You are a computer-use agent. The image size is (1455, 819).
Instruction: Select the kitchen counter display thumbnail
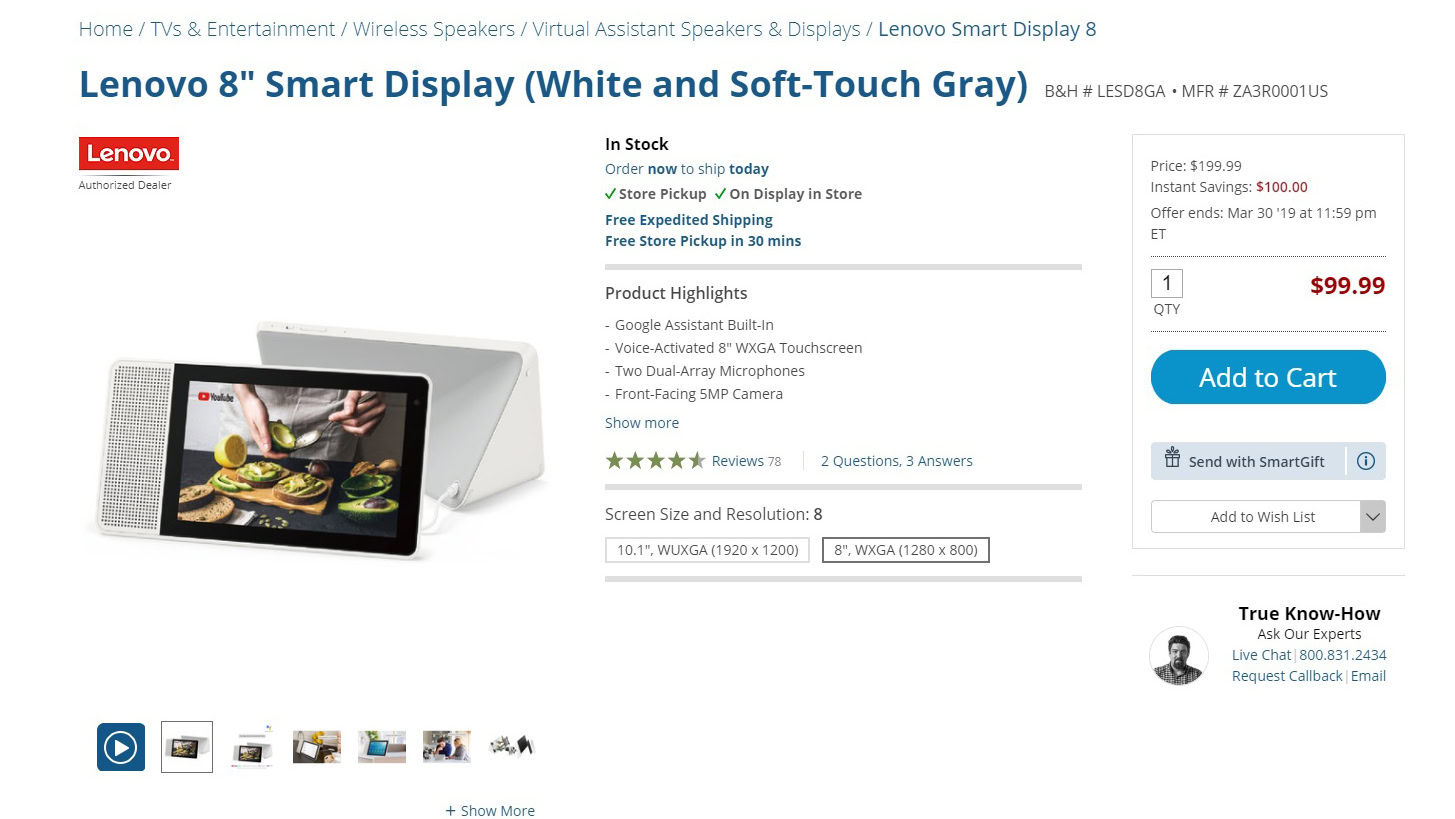point(317,747)
